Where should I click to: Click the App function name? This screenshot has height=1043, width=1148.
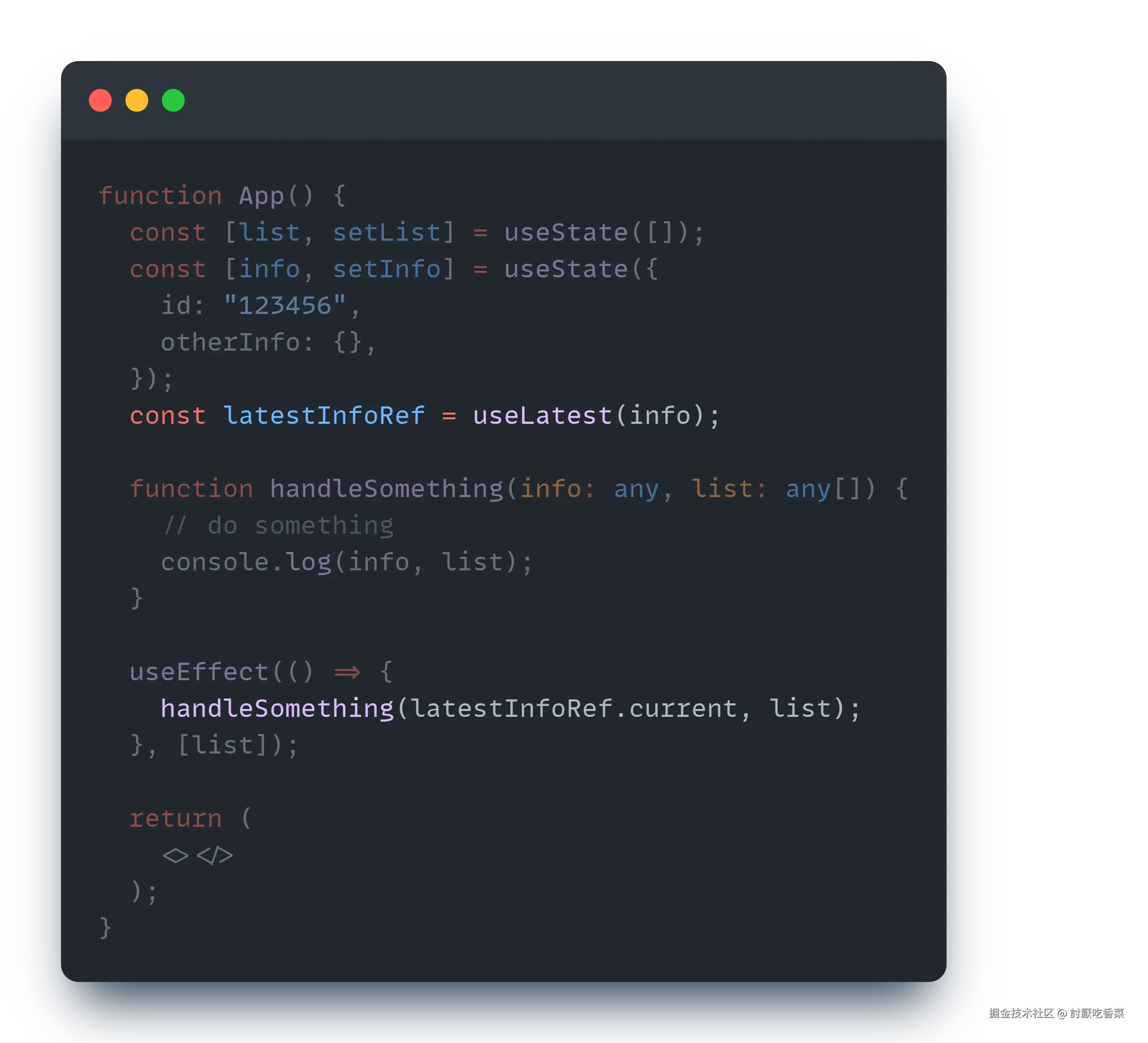tap(262, 196)
